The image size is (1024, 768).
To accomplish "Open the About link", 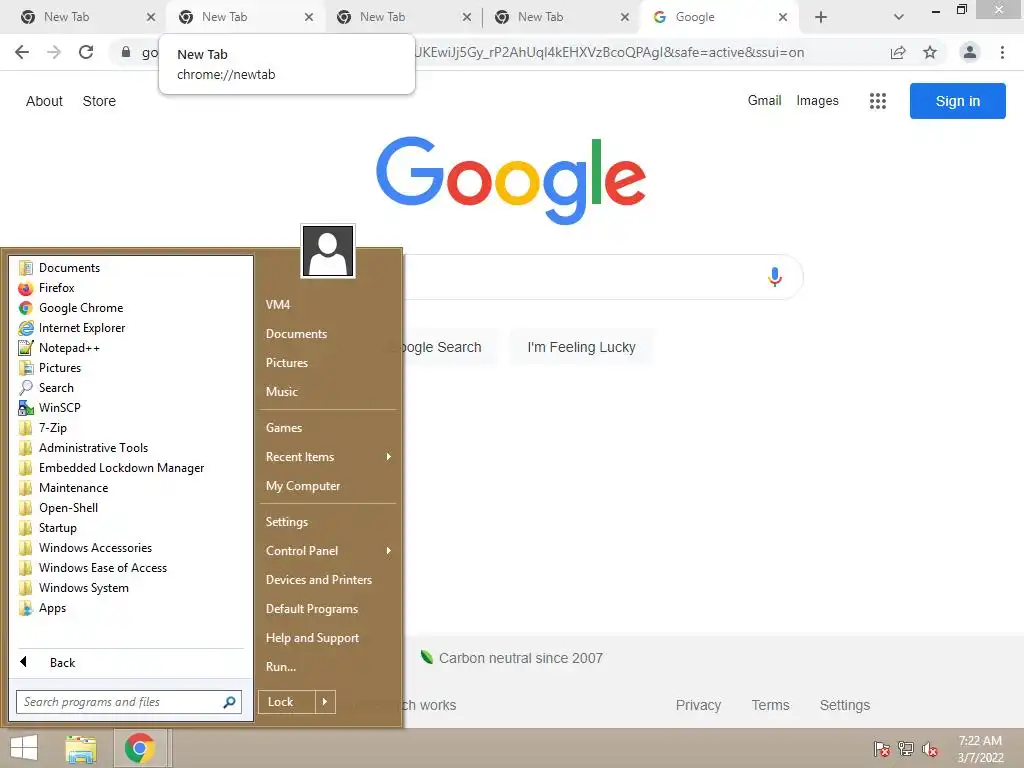I will point(44,101).
